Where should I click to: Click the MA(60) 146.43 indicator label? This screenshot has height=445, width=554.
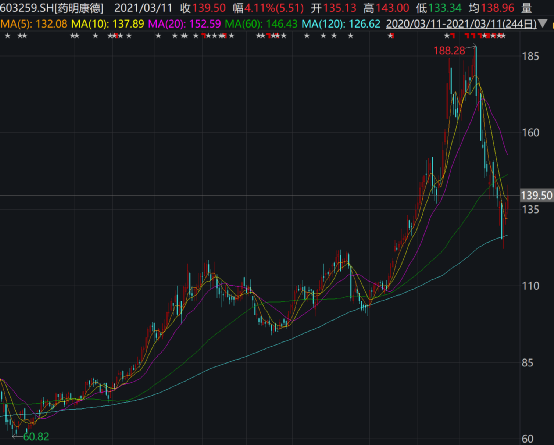(x=261, y=24)
